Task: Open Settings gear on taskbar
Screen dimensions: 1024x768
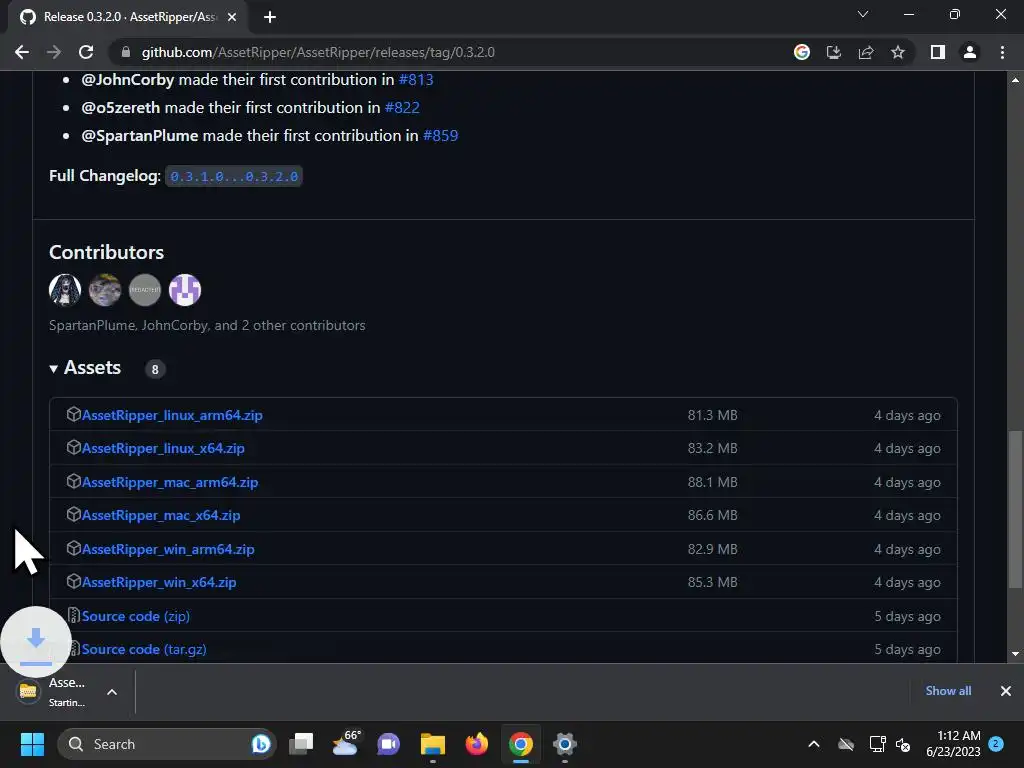Action: tap(565, 744)
